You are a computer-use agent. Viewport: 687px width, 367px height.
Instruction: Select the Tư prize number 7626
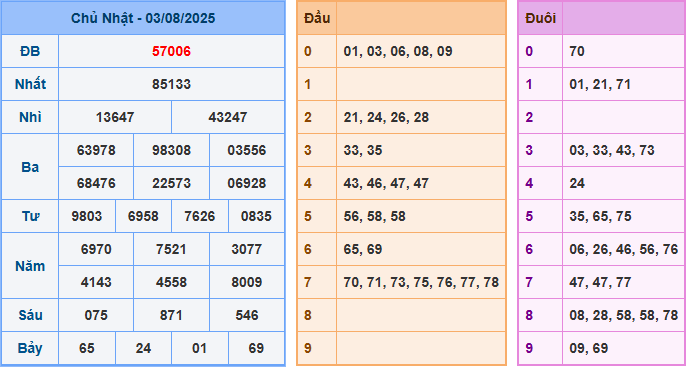(200, 216)
